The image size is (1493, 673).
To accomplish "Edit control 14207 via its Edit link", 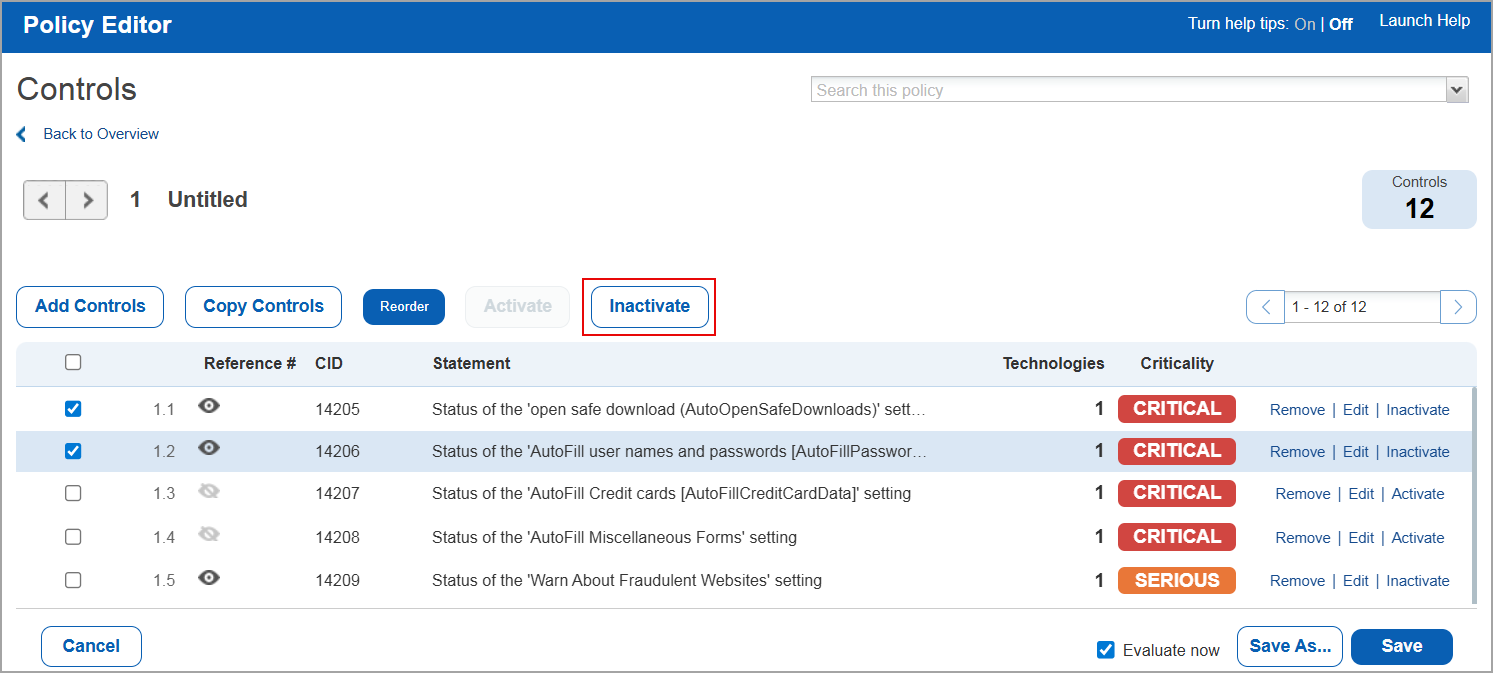I will (x=1360, y=493).
